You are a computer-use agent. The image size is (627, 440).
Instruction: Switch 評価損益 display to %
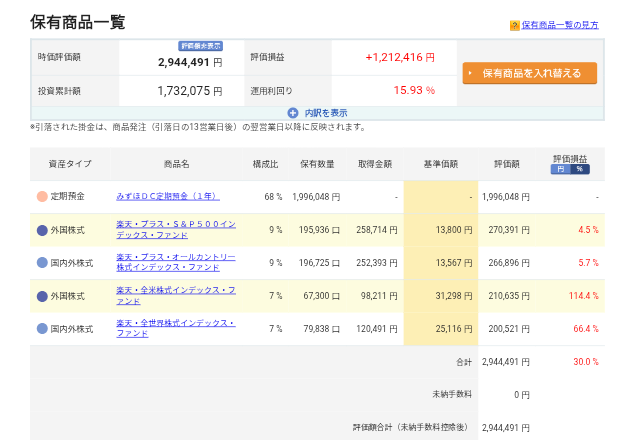580,169
